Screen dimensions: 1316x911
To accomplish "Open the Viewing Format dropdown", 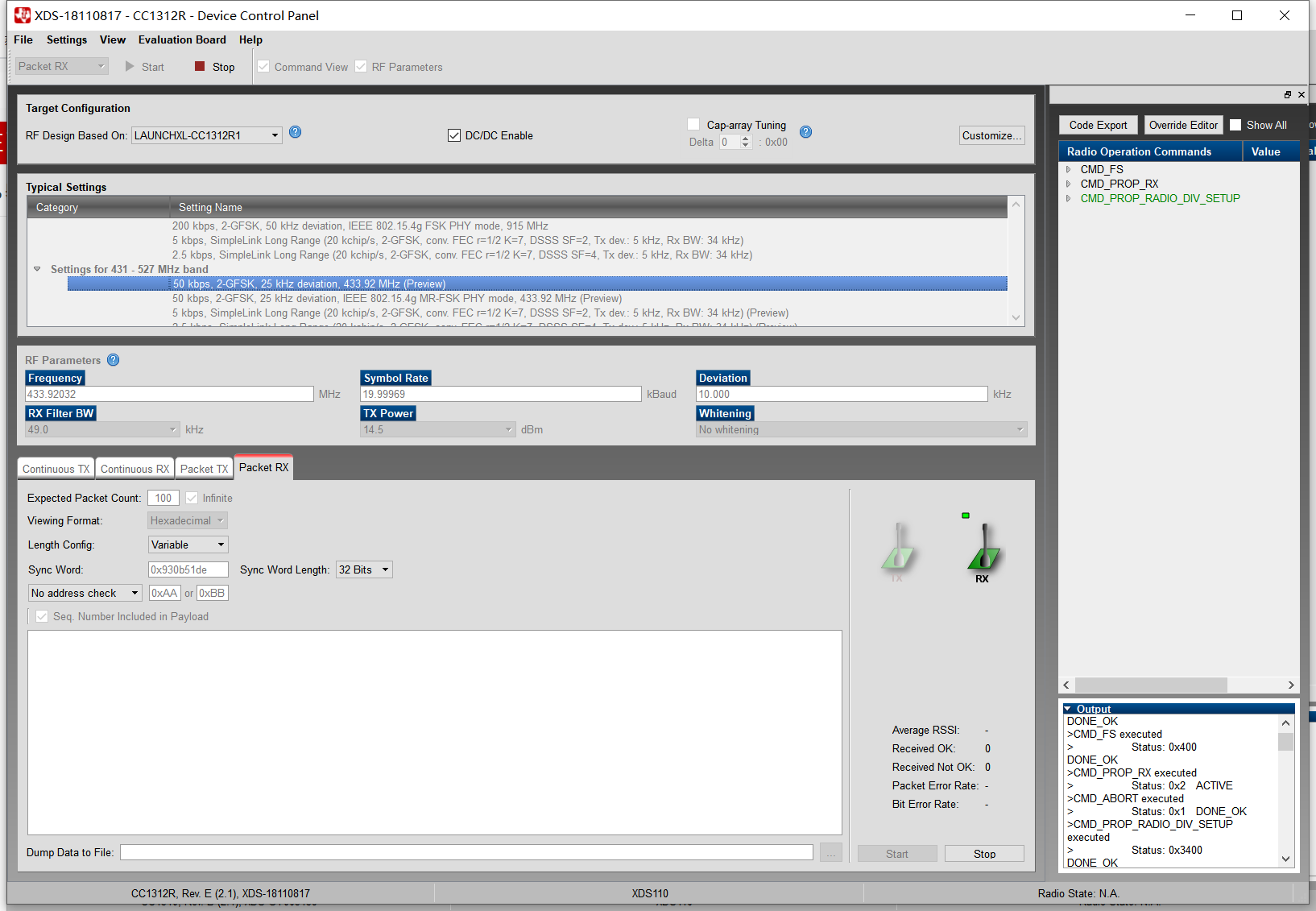I will [188, 520].
